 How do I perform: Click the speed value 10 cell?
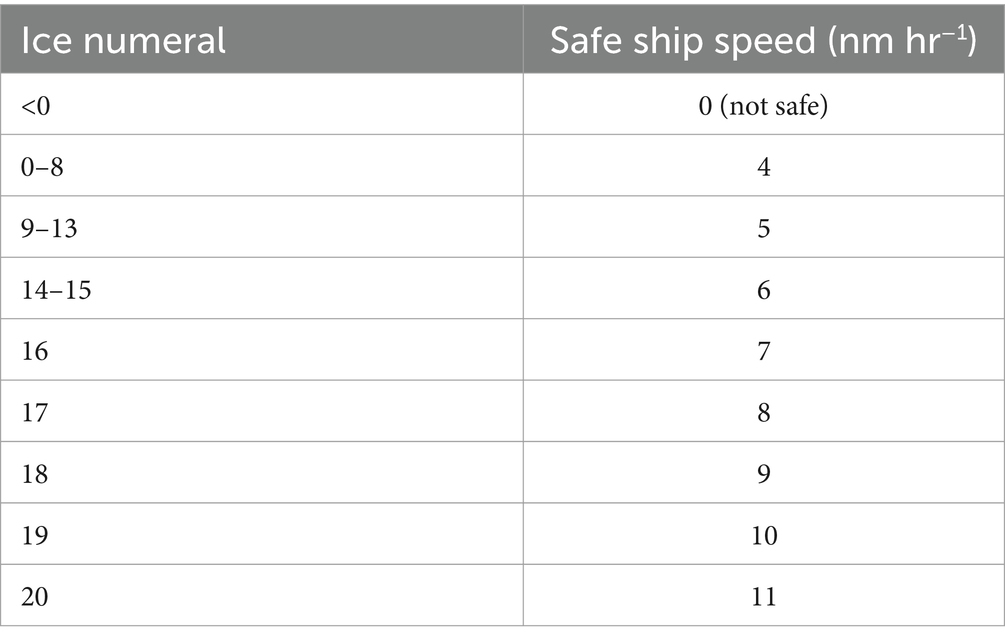764,534
